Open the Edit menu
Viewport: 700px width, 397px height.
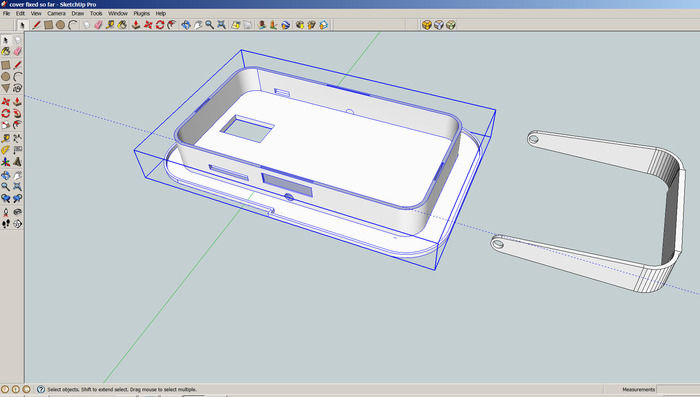[x=21, y=13]
